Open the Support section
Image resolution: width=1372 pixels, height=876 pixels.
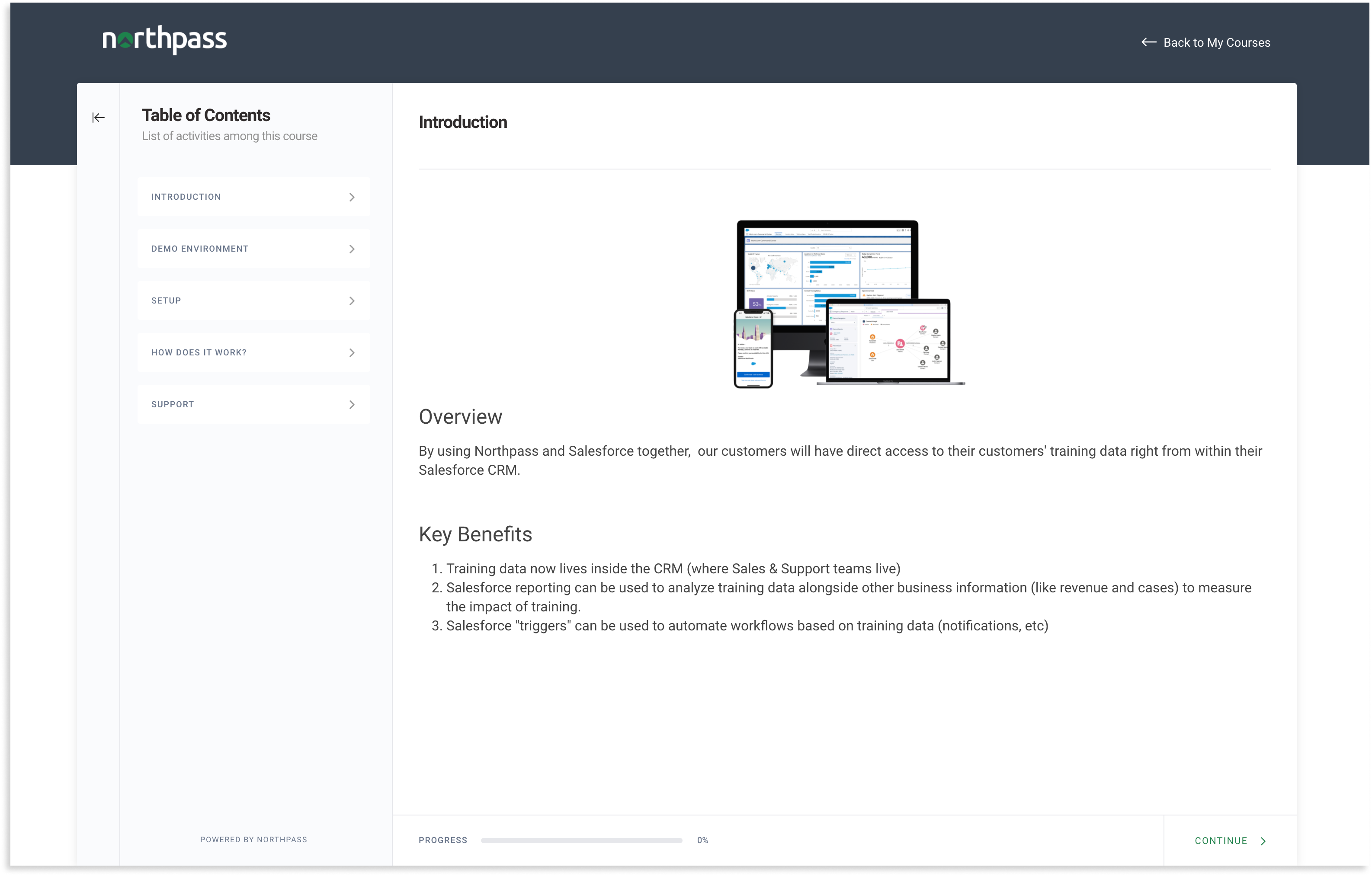click(173, 404)
